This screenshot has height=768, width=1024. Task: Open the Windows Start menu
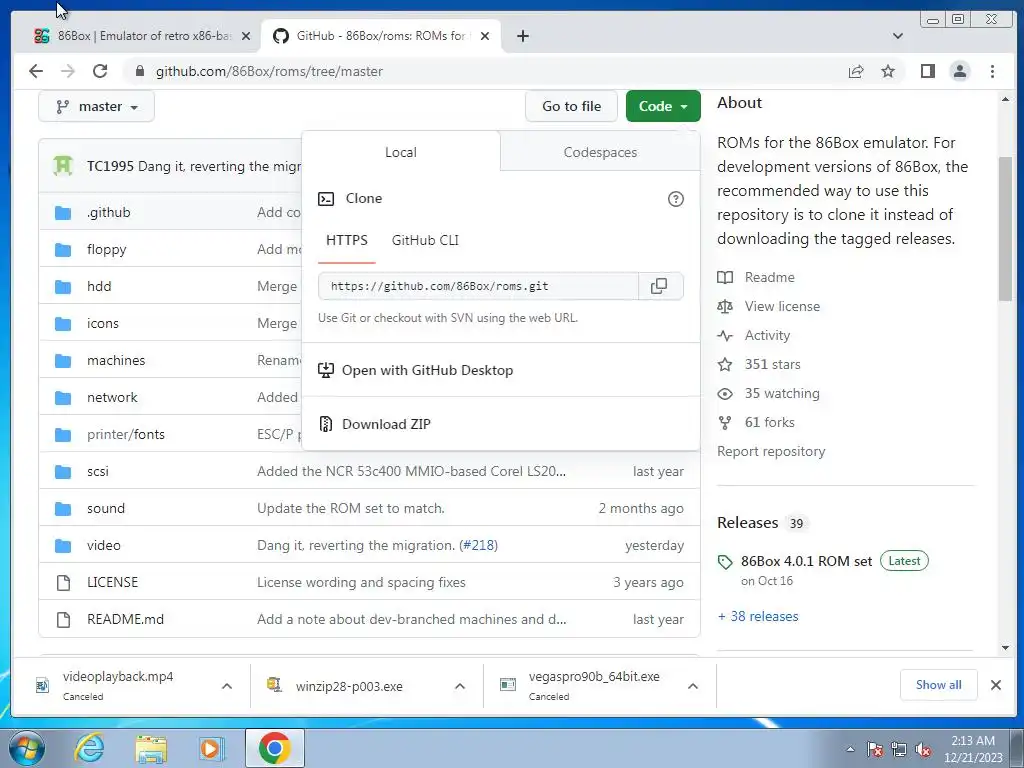[x=27, y=748]
